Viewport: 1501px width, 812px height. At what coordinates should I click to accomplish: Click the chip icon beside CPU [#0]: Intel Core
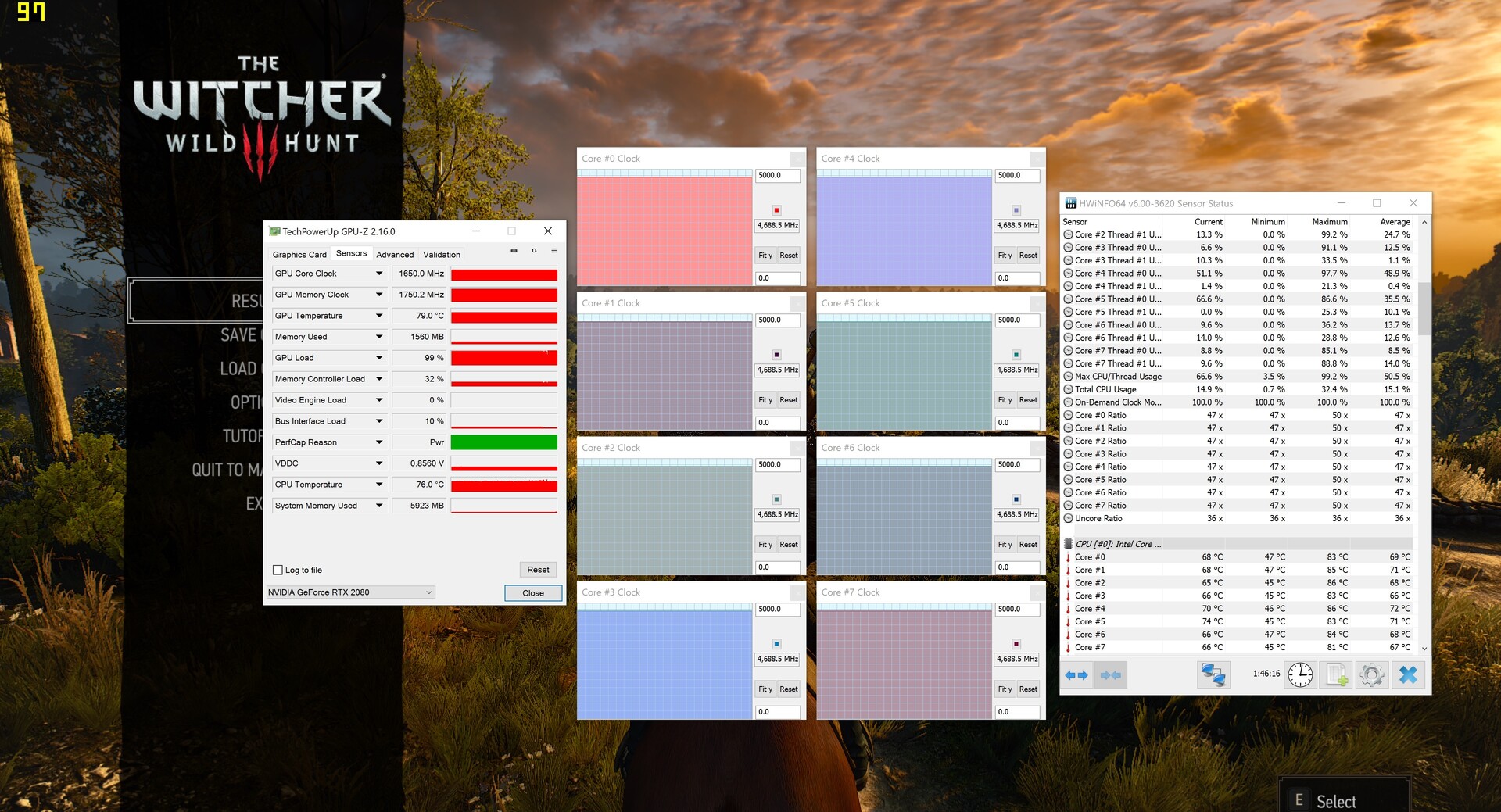coord(1068,544)
